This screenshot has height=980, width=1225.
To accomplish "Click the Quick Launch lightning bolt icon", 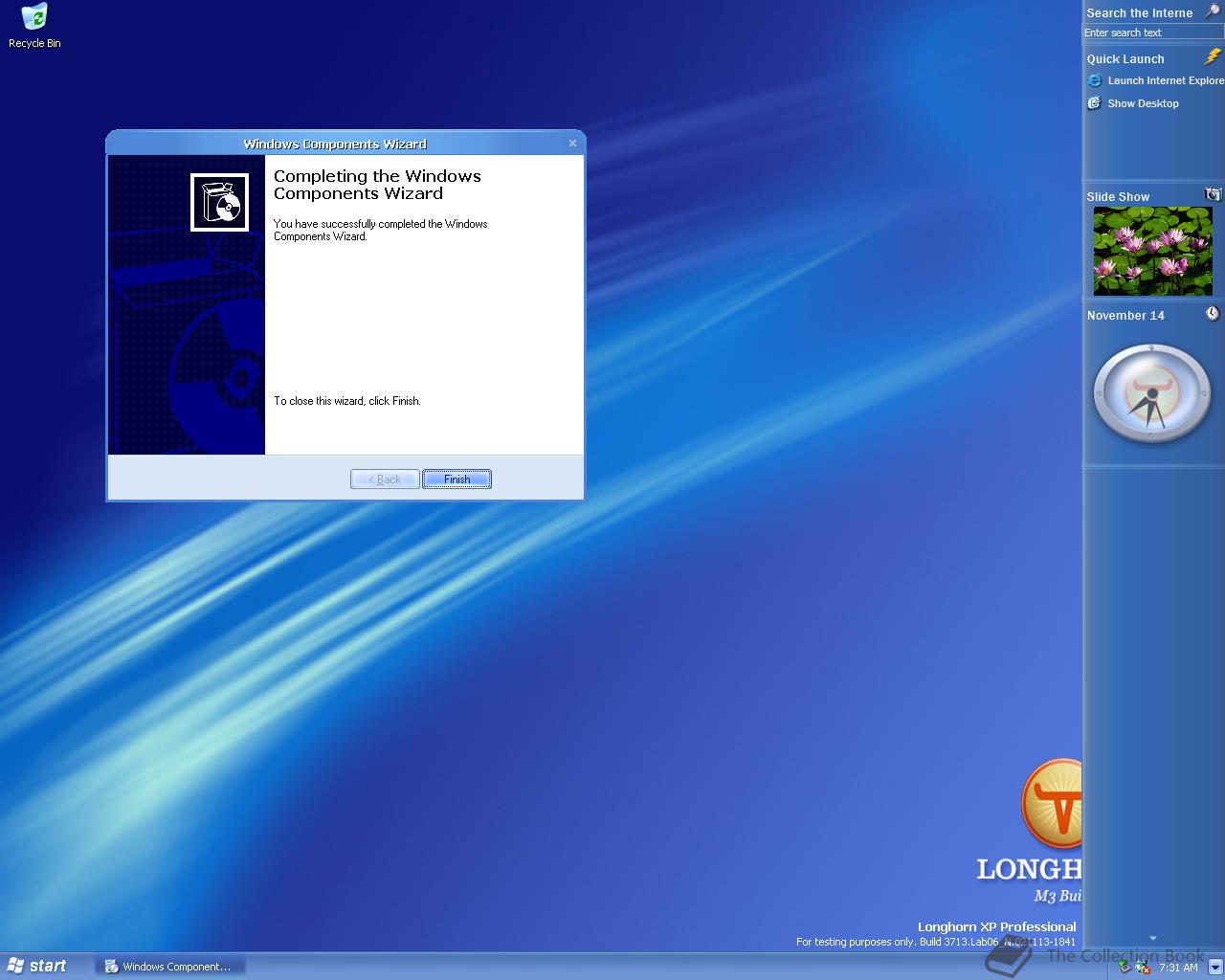I will (x=1213, y=57).
